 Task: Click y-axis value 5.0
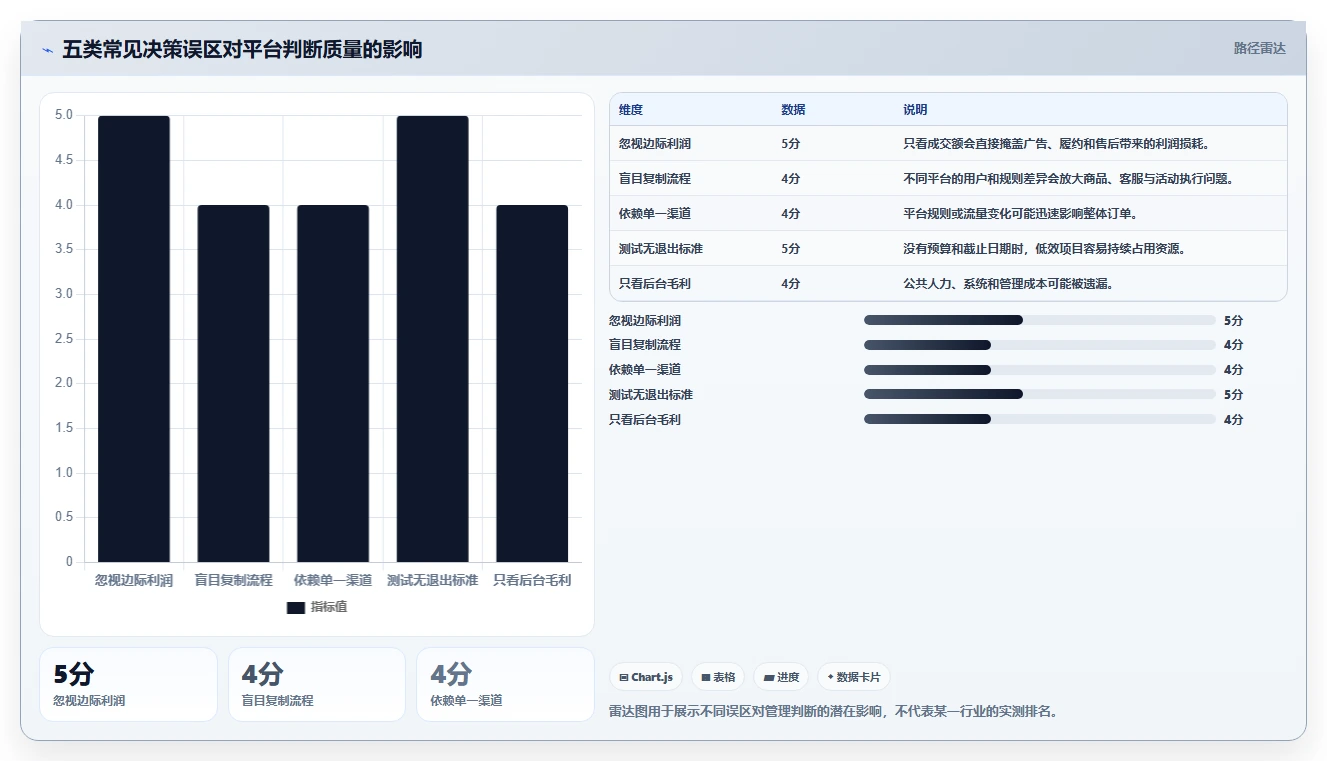(x=63, y=115)
